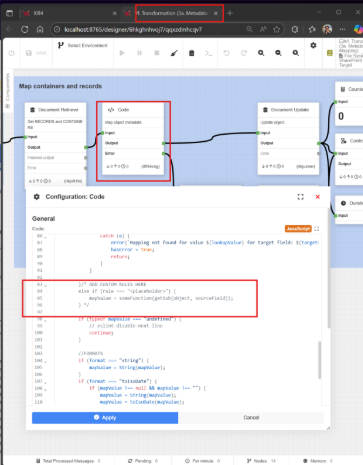
Task: Click the power icon in the flow toolbar
Action: pyautogui.click(x=12, y=53)
